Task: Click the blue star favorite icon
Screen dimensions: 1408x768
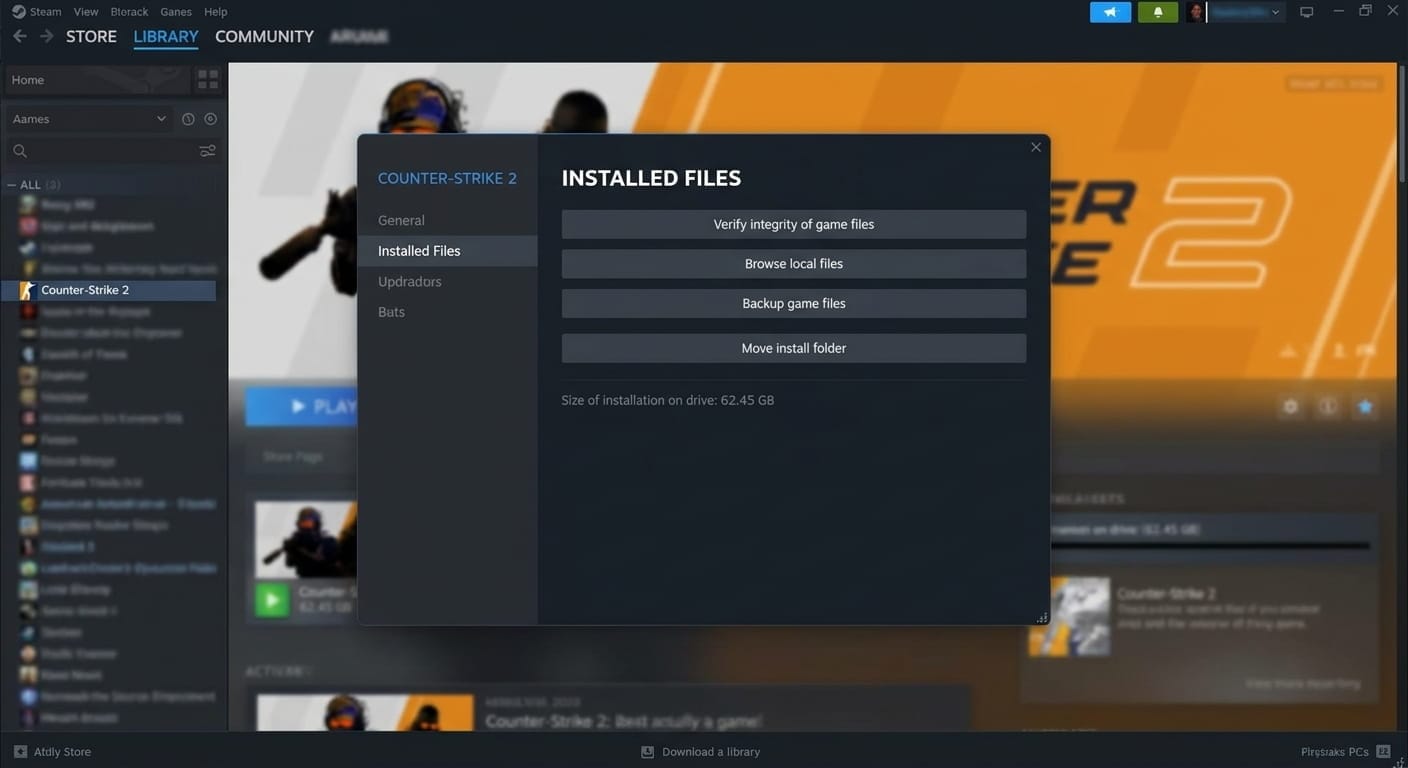Action: click(1365, 407)
